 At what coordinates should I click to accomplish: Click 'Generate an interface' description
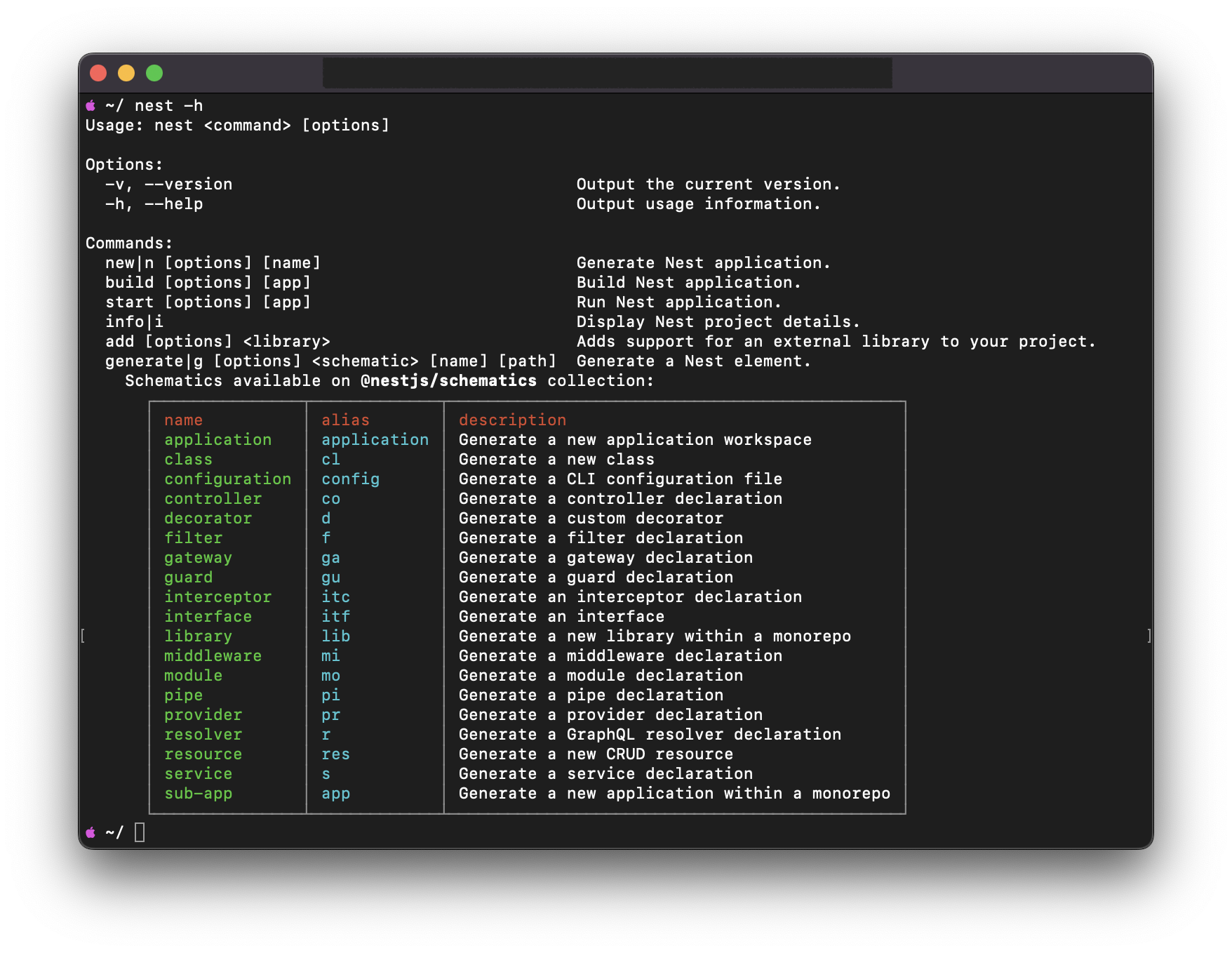562,617
